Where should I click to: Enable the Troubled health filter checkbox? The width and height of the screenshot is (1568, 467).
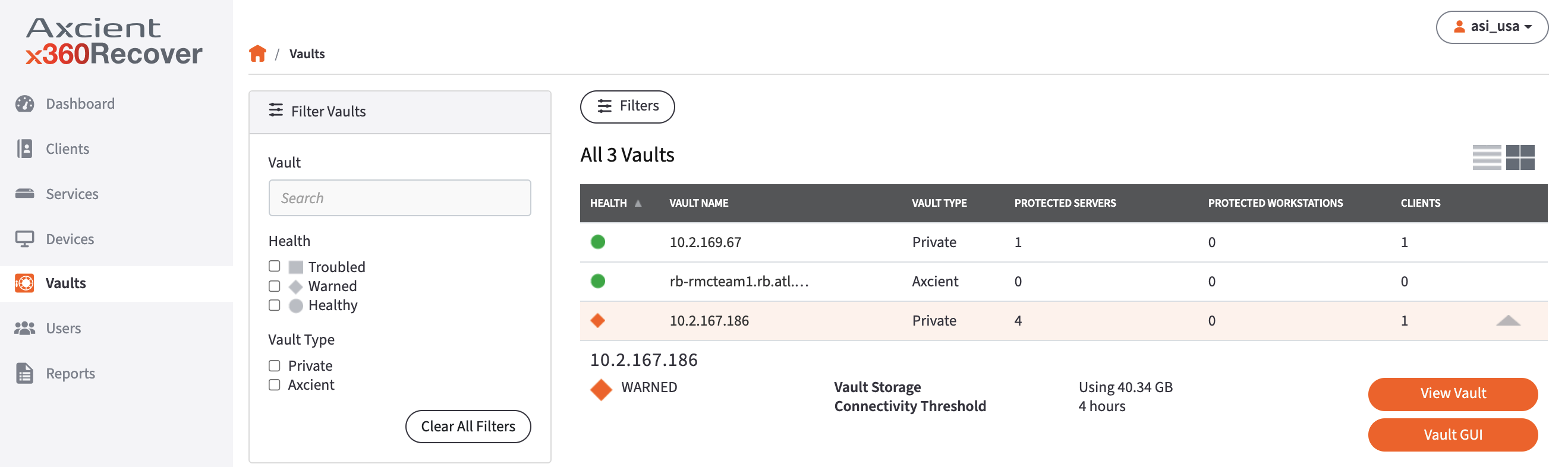click(x=275, y=266)
